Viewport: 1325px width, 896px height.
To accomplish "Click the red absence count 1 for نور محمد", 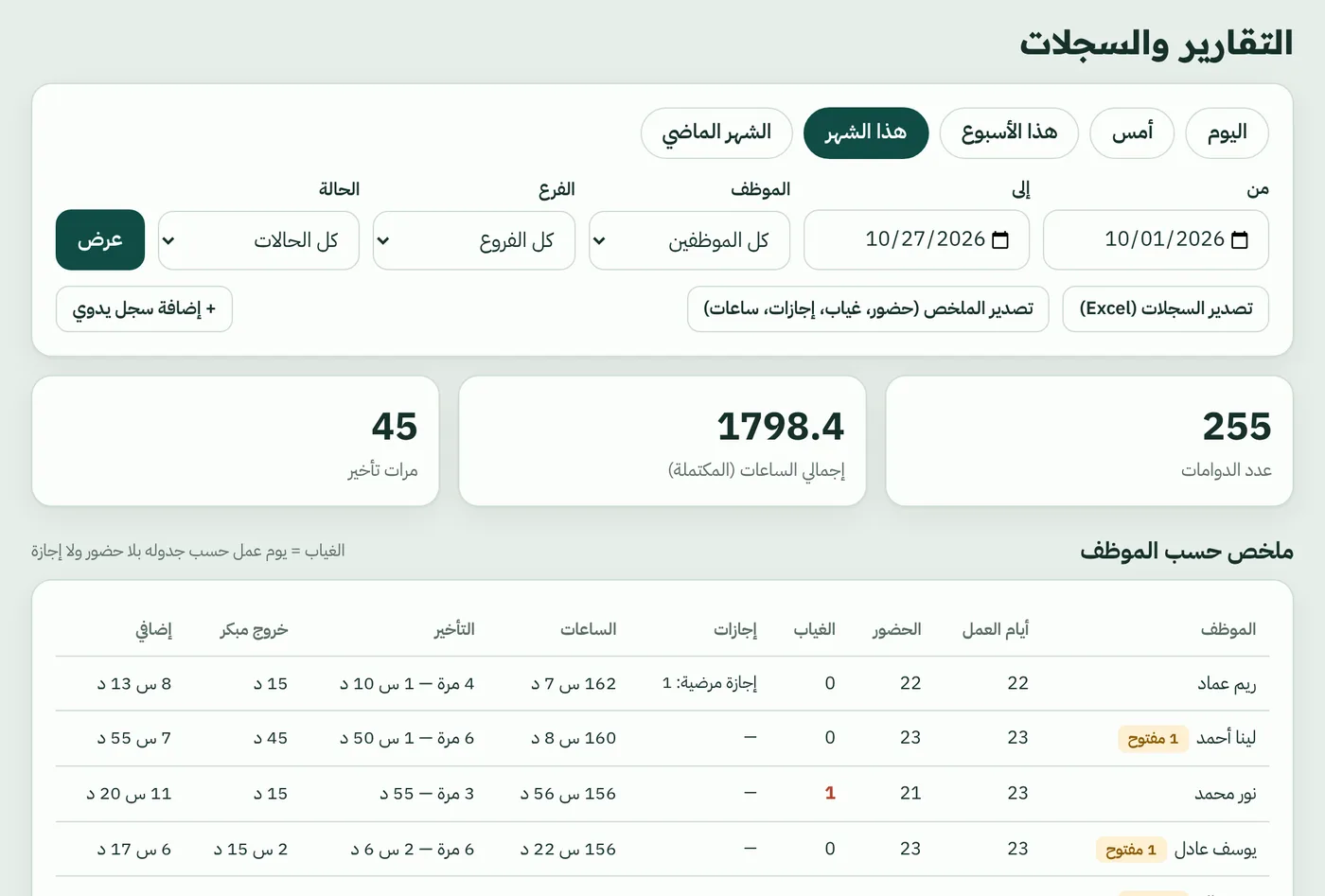I will click(830, 793).
